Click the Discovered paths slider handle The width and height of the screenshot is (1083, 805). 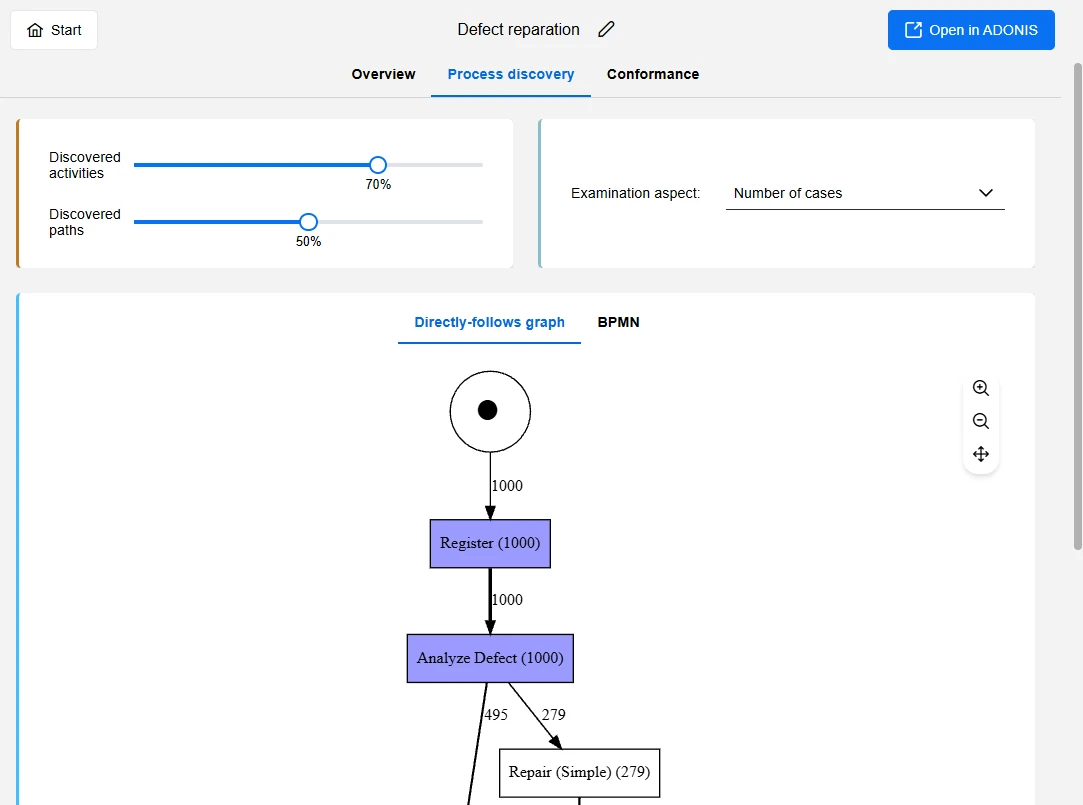point(308,222)
